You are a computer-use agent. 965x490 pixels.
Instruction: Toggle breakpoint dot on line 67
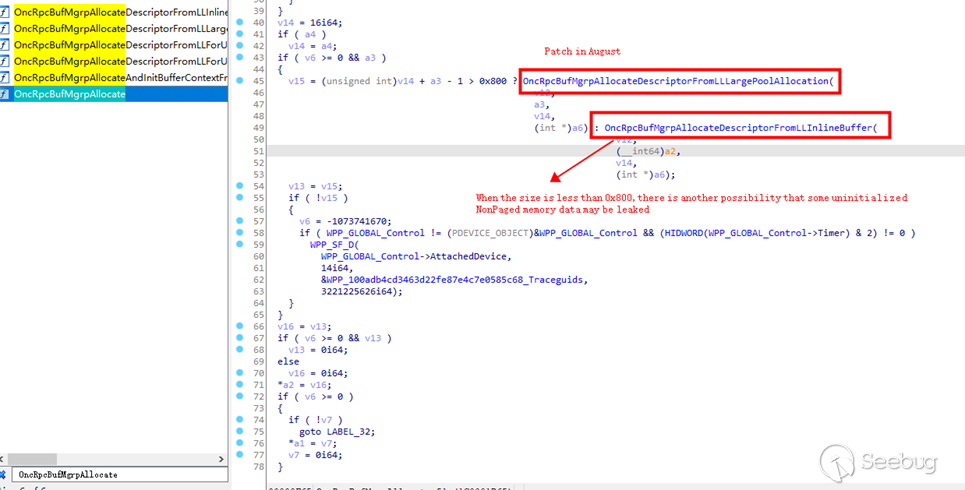(239, 338)
